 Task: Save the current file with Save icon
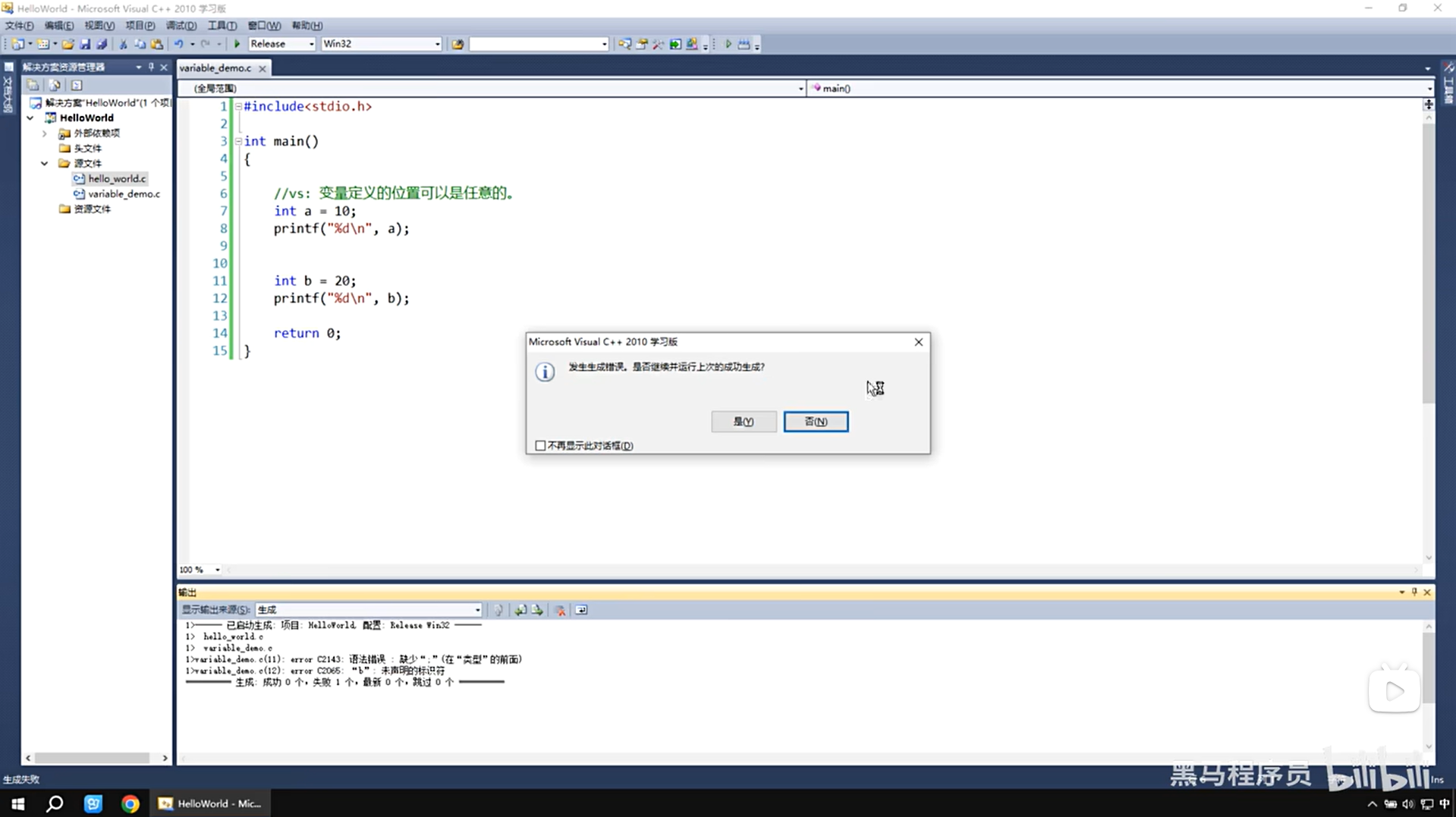(x=85, y=44)
